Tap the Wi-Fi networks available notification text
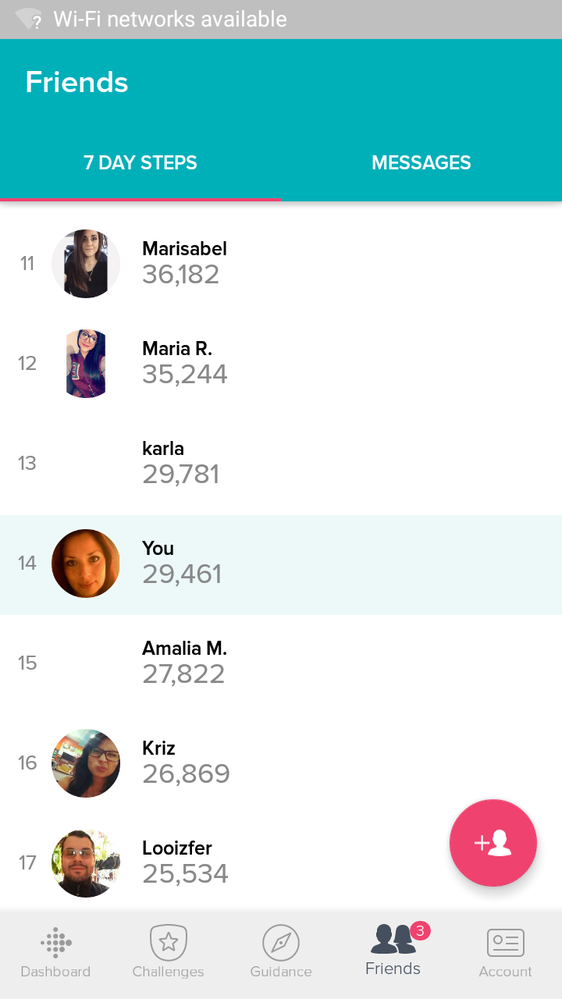562x999 pixels. 170,19
